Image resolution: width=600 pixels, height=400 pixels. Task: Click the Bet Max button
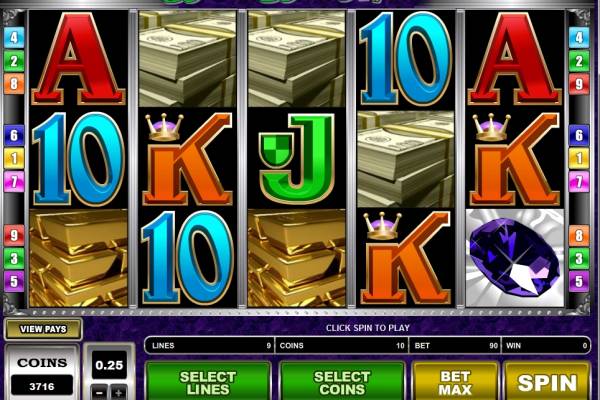(455, 382)
